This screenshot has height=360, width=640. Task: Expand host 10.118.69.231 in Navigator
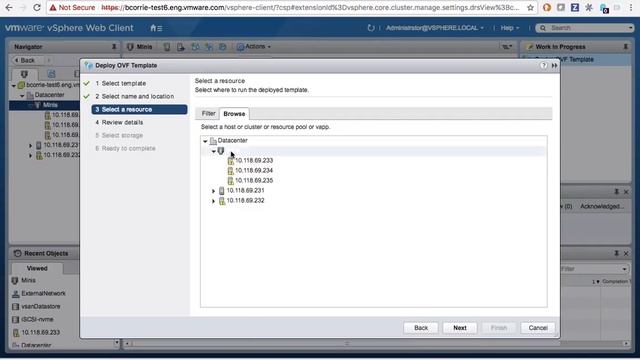[30, 145]
